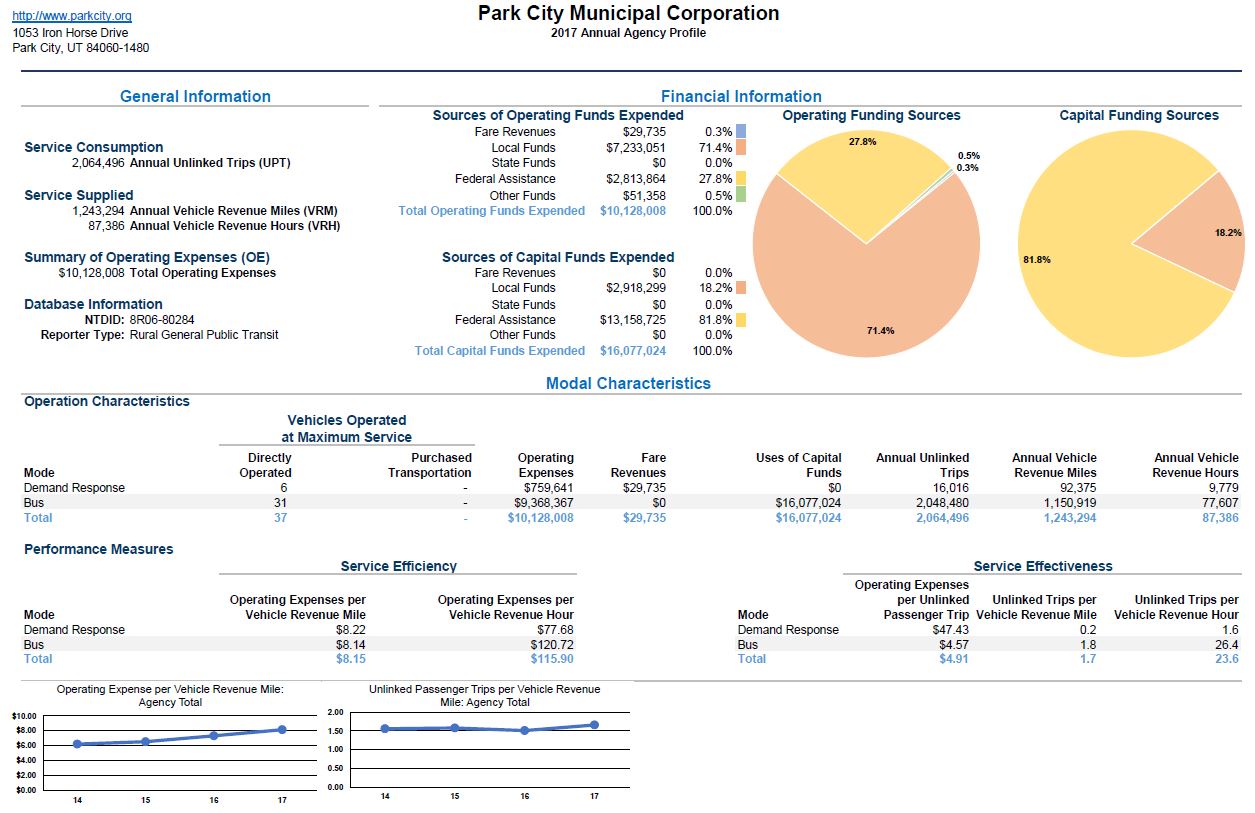Image resolution: width=1255 pixels, height=813 pixels.
Task: Click the "Service Effectiveness" table heading
Action: coord(1043,566)
